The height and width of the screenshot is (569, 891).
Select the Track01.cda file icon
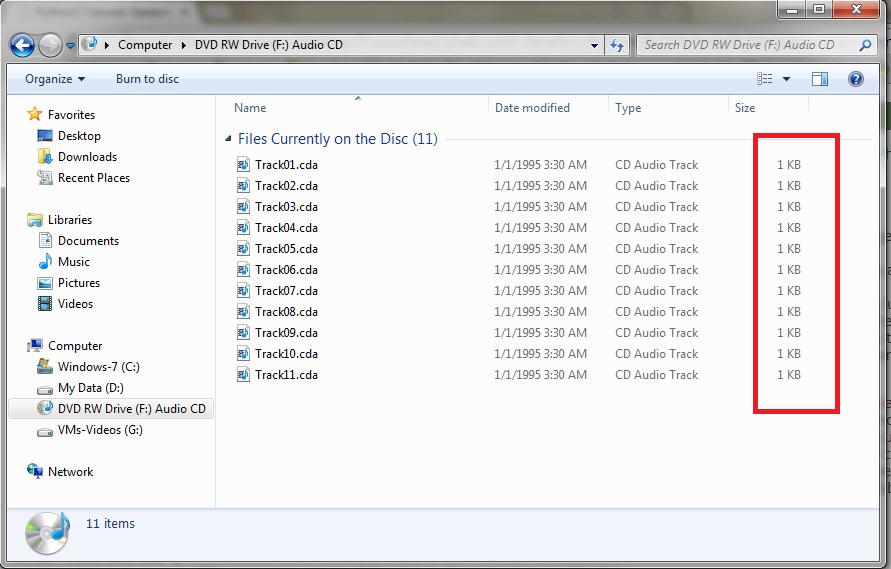click(x=244, y=165)
